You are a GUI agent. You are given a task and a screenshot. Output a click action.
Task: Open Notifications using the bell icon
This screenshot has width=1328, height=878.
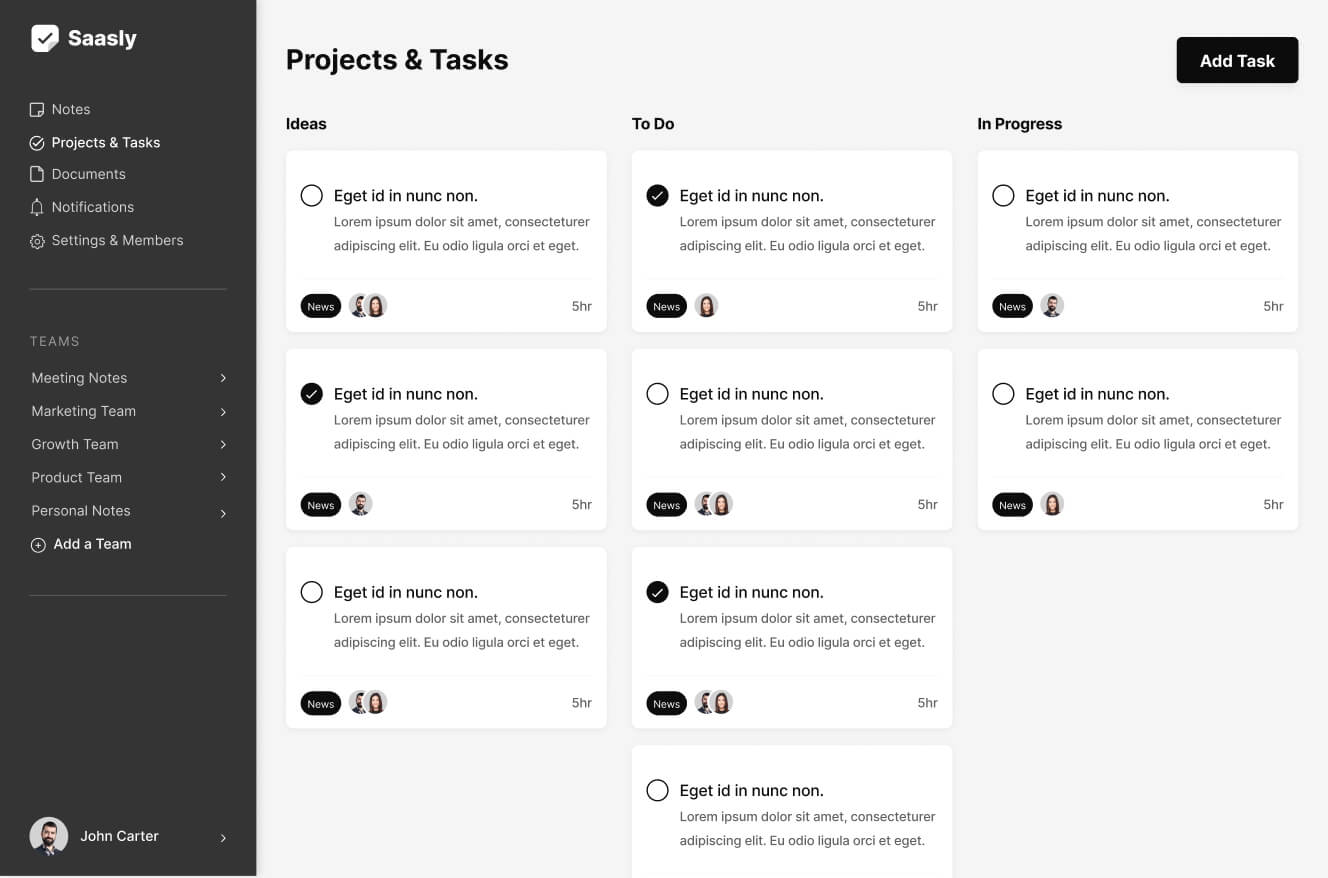click(x=37, y=207)
